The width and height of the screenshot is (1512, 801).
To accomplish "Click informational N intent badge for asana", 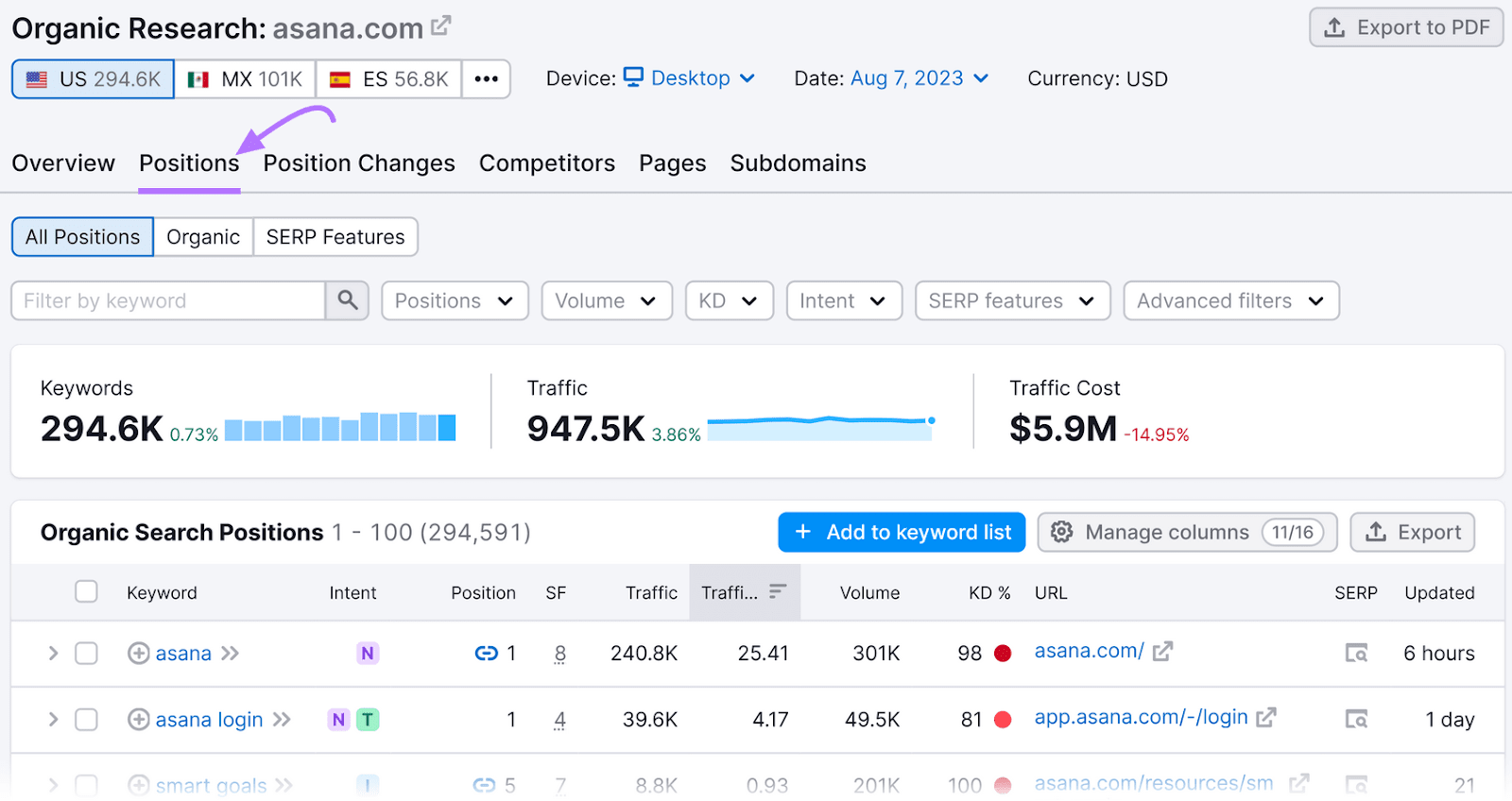I will pyautogui.click(x=368, y=653).
